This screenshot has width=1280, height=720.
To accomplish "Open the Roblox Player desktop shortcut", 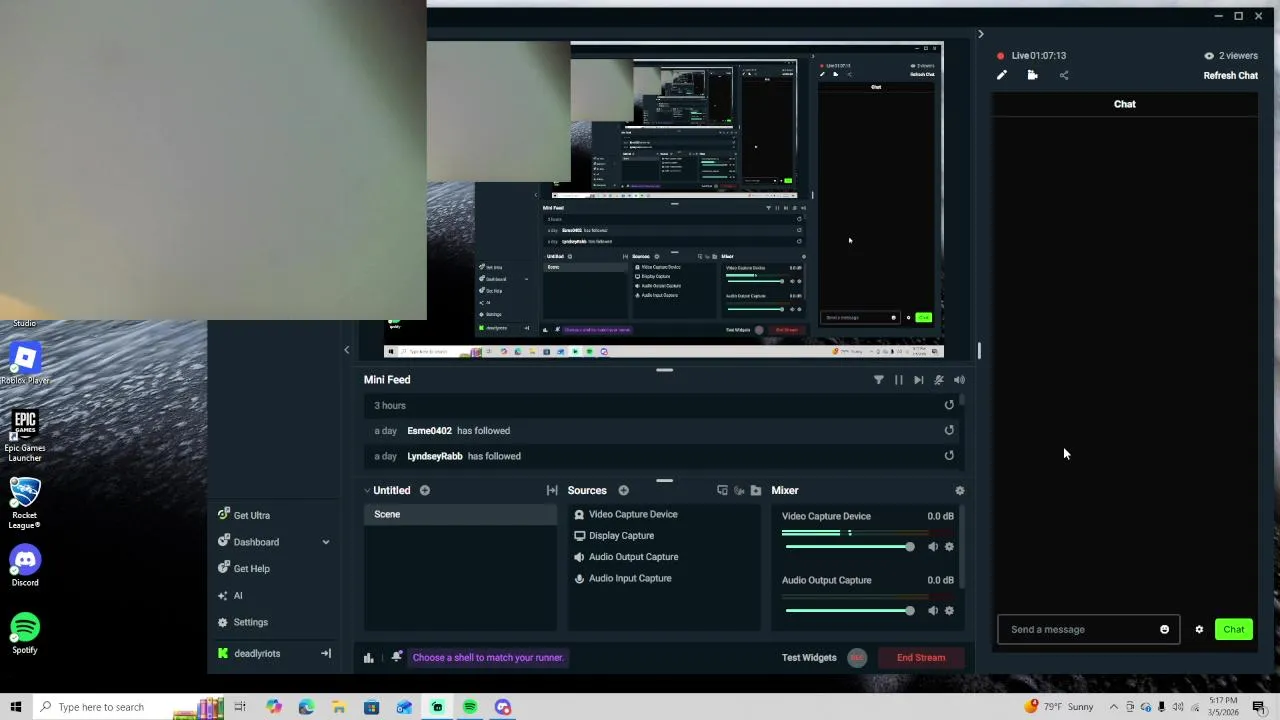I will tap(25, 364).
